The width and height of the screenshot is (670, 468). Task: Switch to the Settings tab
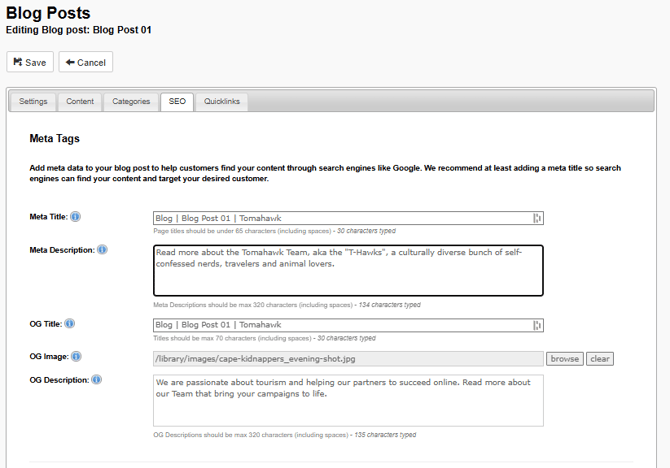coord(33,101)
